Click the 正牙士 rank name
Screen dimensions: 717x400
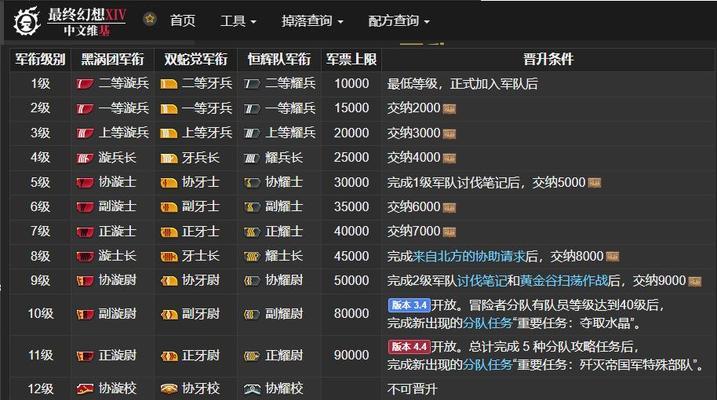coord(200,232)
